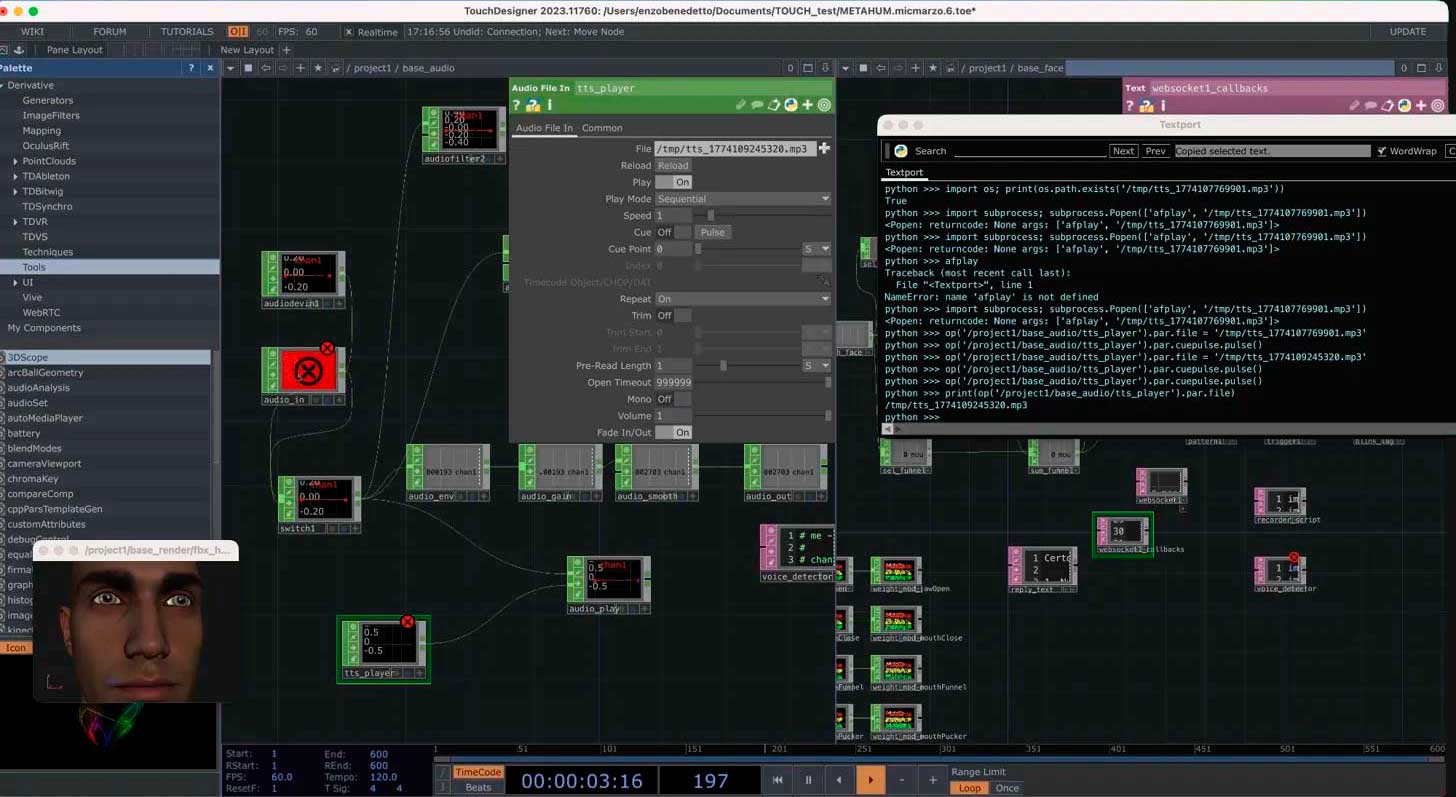Toggle the Play parameter On switch

tap(673, 182)
